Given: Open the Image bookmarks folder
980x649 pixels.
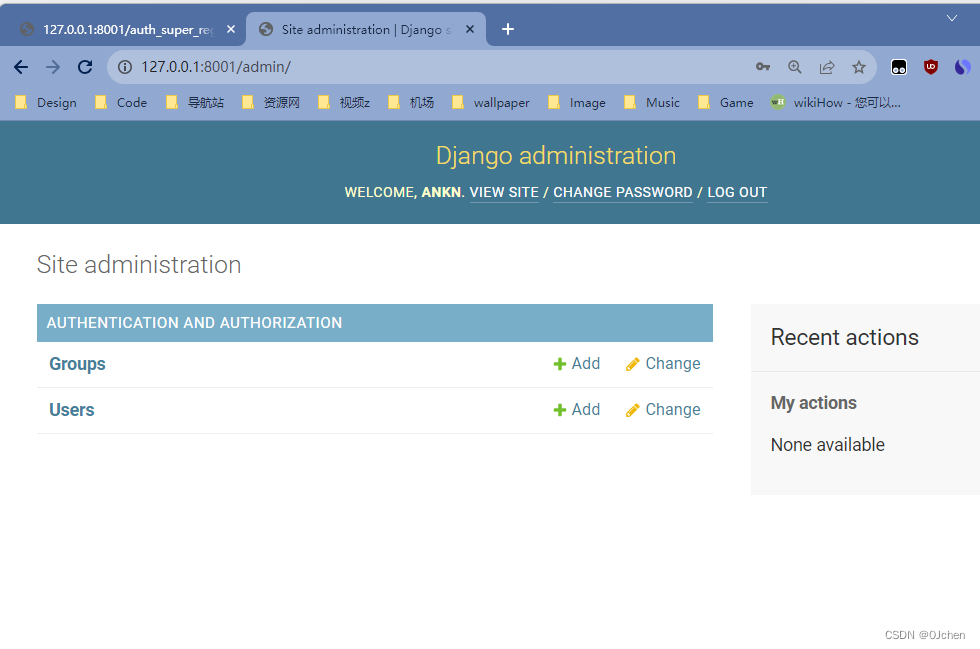Looking at the screenshot, I should click(x=577, y=103).
